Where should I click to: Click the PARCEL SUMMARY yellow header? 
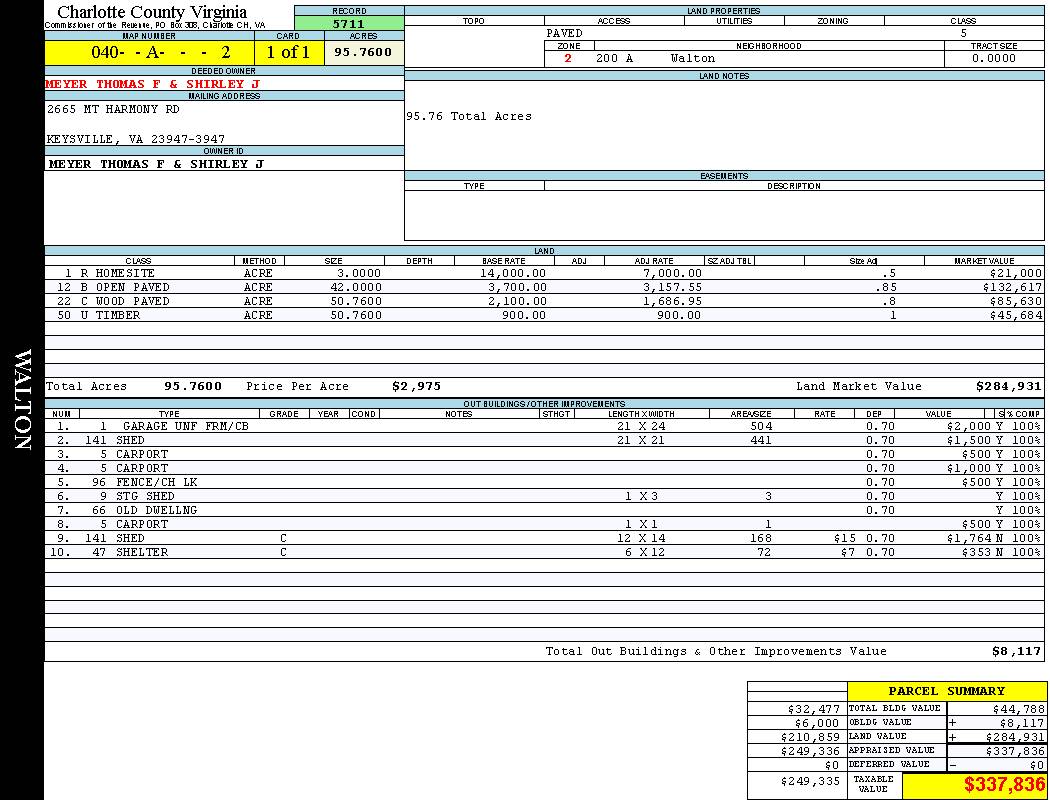(x=946, y=691)
